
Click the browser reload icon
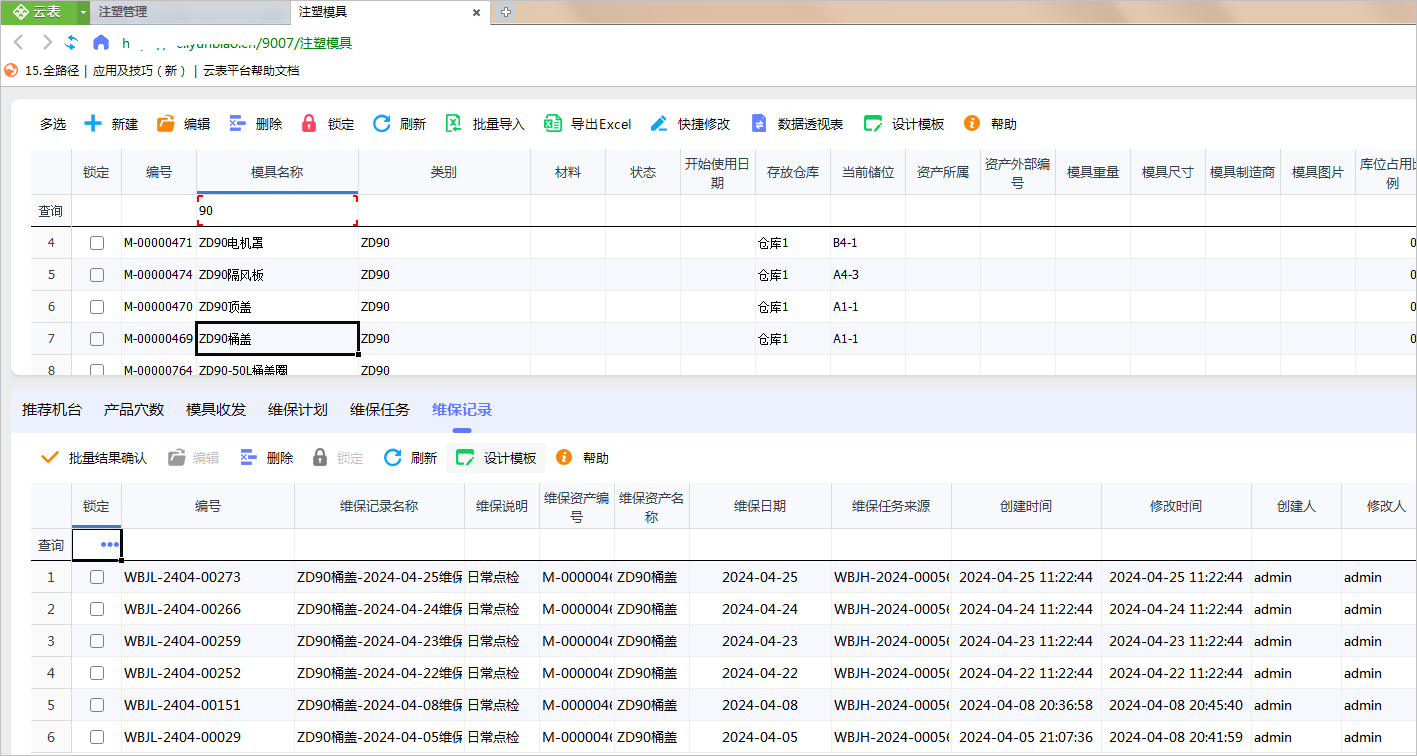click(x=72, y=43)
